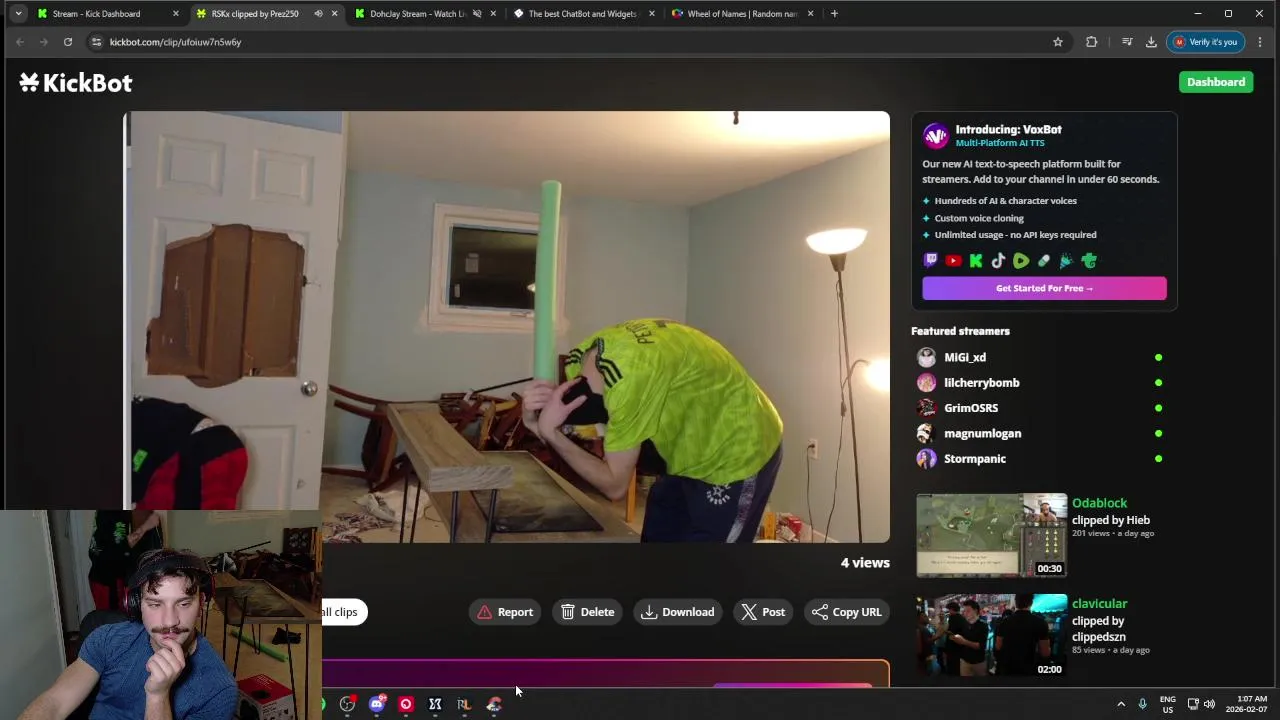Unmute the DohcJay Stream tab audio
The height and width of the screenshot is (720, 1280).
pos(477,14)
